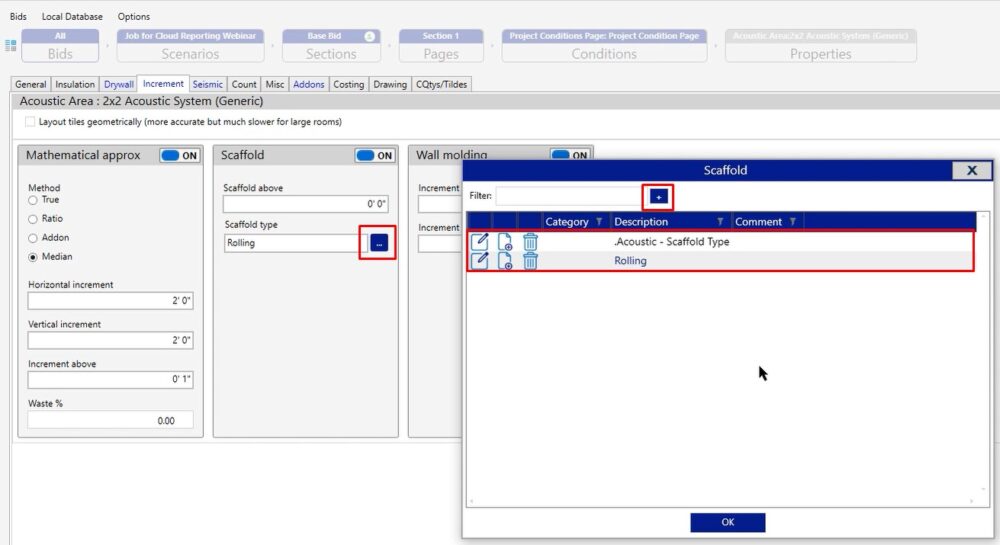Open the Description column filter
Image resolution: width=1000 pixels, height=545 pixels.
[x=719, y=222]
